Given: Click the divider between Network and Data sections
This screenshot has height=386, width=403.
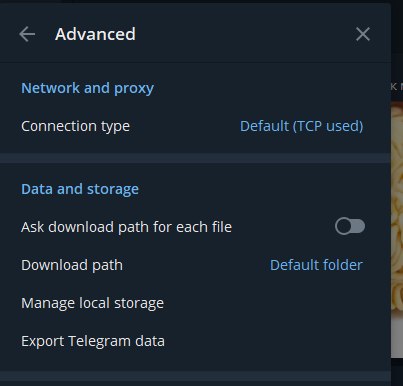Looking at the screenshot, I should [x=195, y=158].
